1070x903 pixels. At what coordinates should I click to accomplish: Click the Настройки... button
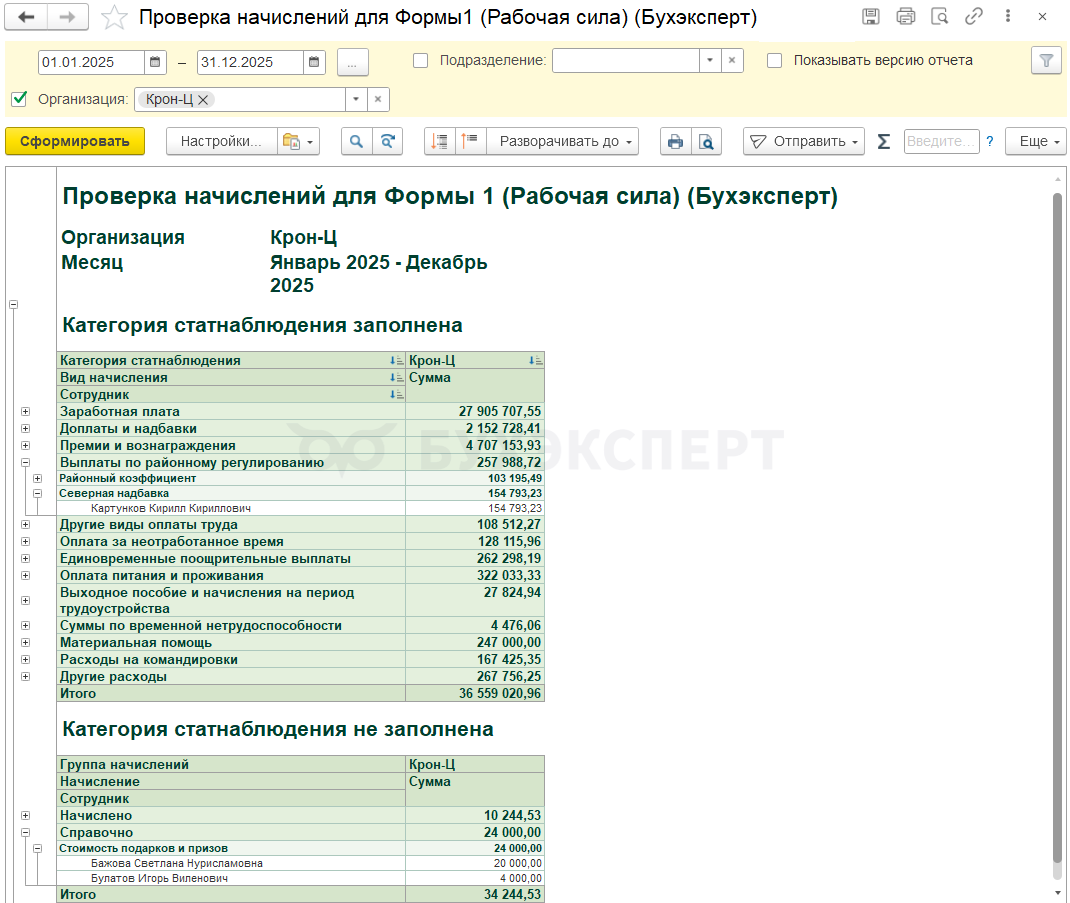(220, 142)
